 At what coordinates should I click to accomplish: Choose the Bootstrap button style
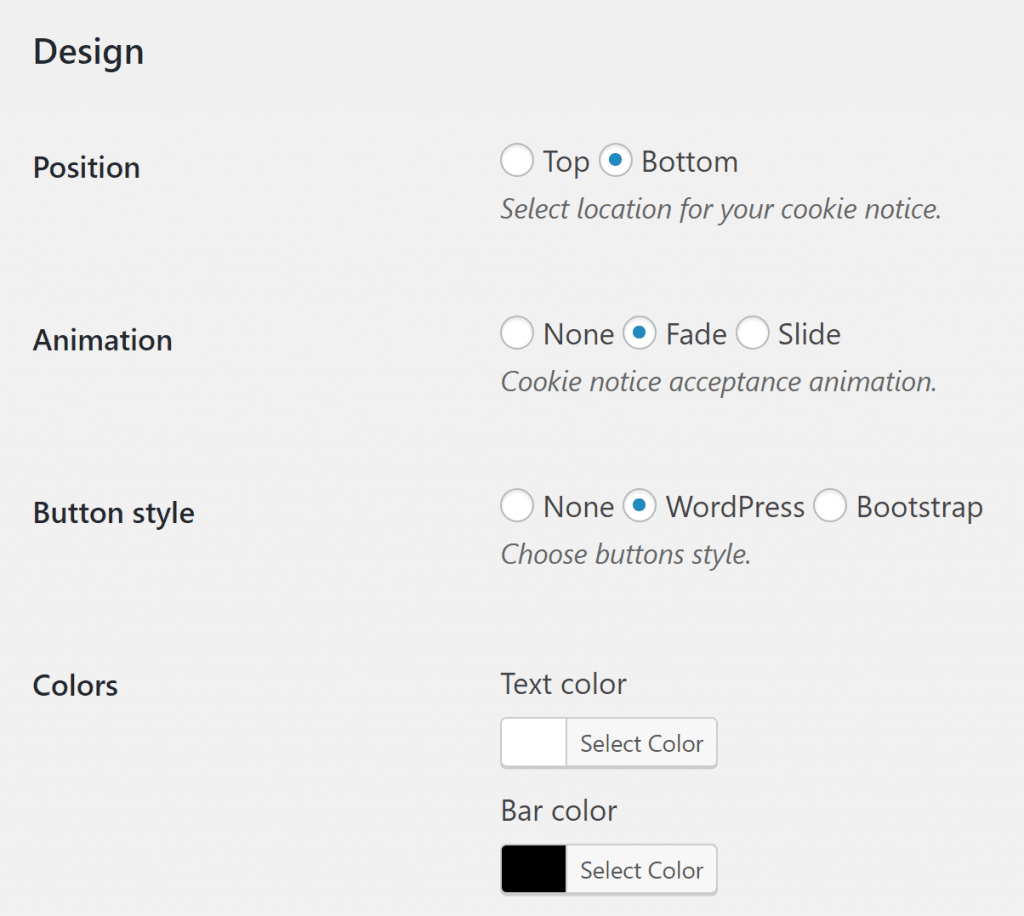coord(830,506)
